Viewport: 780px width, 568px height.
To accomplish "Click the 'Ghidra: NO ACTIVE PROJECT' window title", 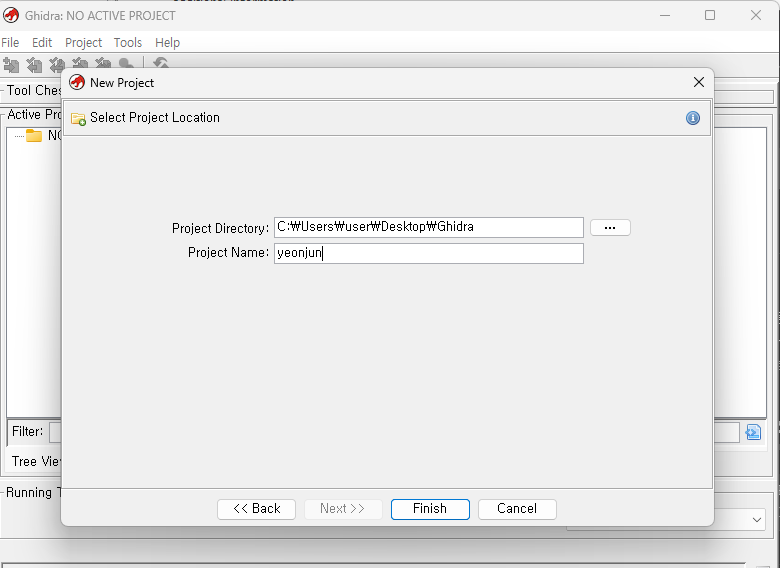I will pyautogui.click(x=100, y=16).
